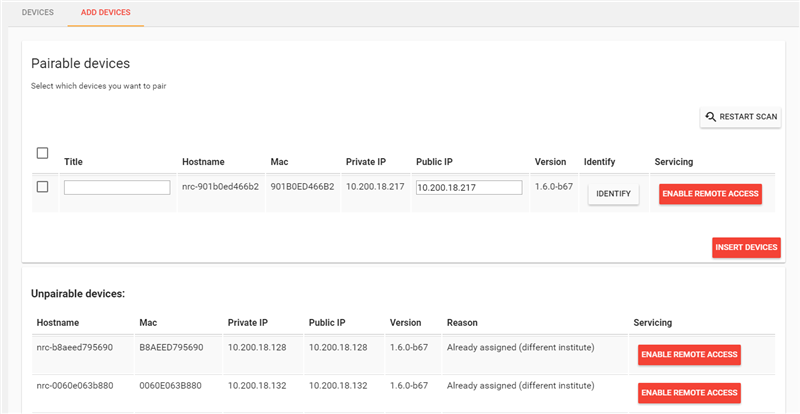This screenshot has width=800, height=414.
Task: Enable remote access for nrc-b8aeed795690
Action: click(689, 354)
